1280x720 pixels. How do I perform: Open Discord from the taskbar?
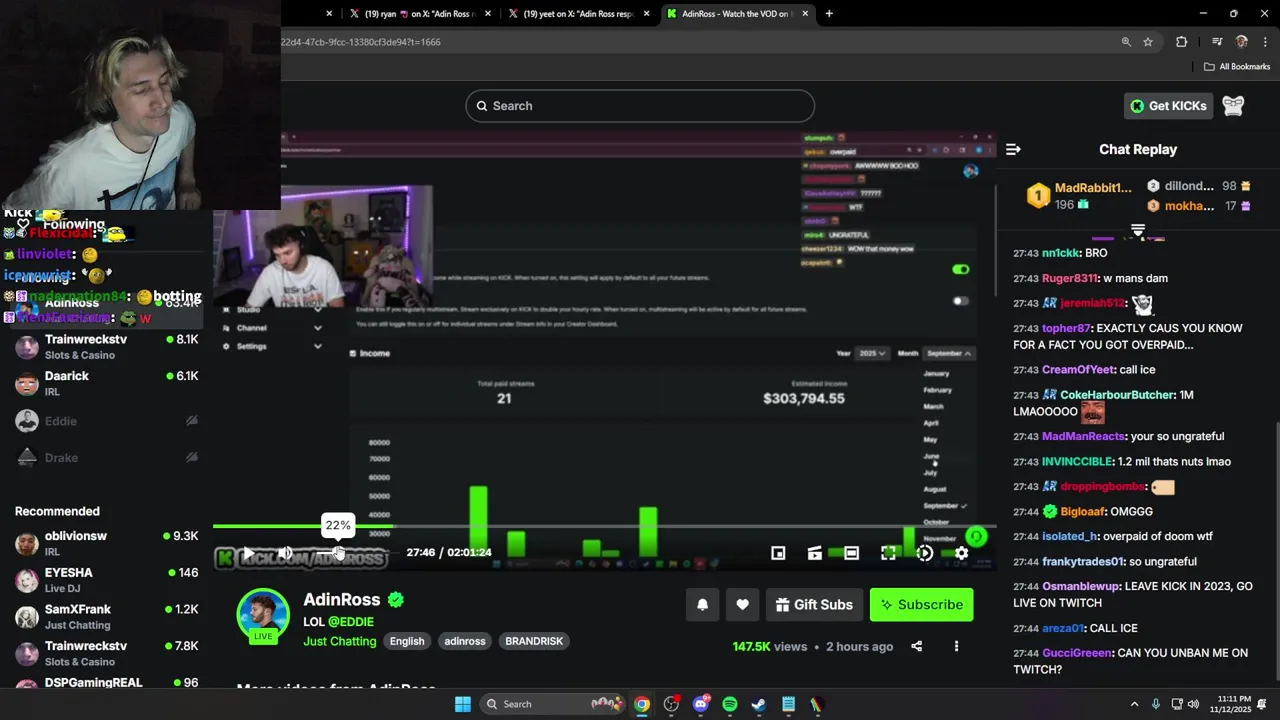tap(701, 704)
